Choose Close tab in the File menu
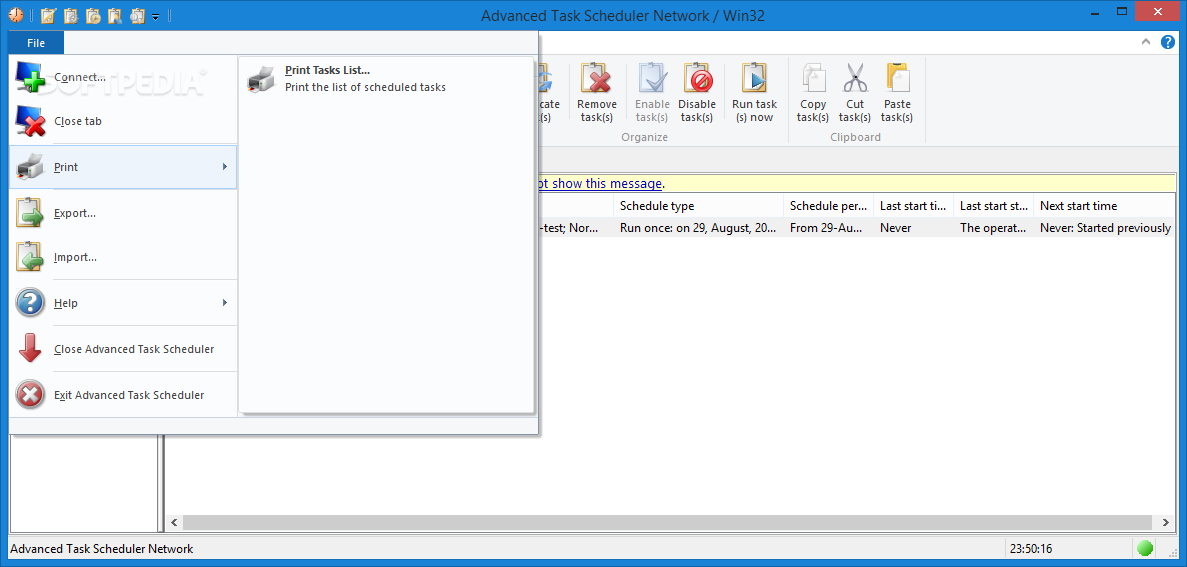Viewport: 1187px width, 567px height. [x=123, y=121]
